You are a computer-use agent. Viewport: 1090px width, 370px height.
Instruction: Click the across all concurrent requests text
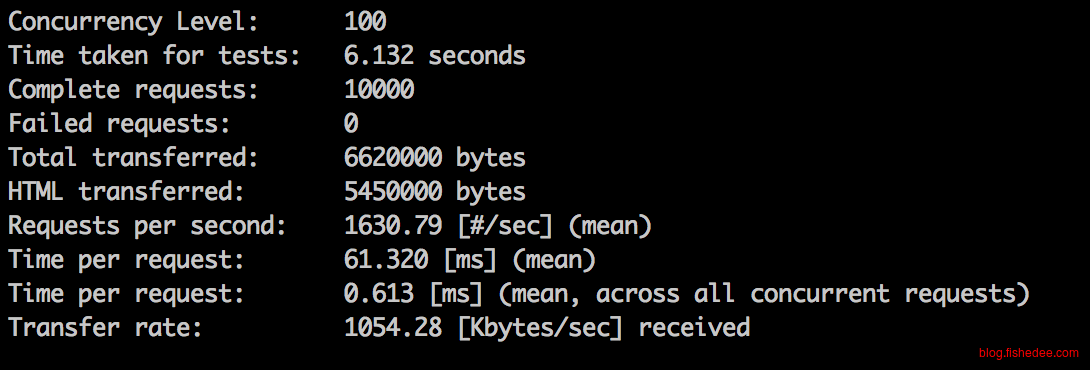[x=806, y=295]
